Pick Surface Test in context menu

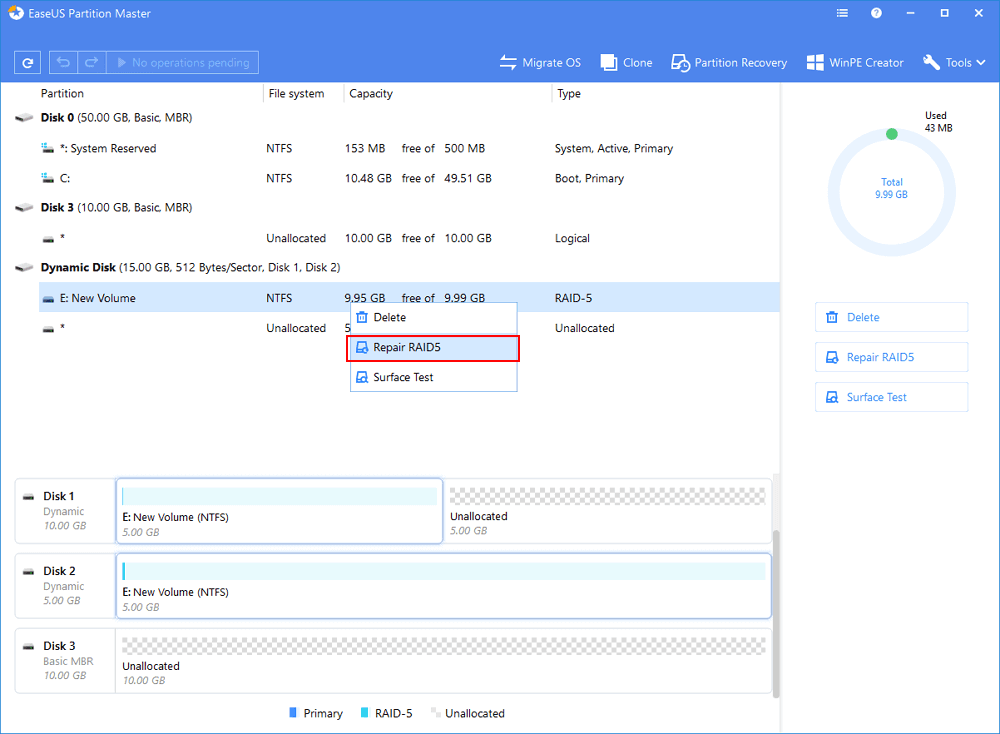click(433, 378)
